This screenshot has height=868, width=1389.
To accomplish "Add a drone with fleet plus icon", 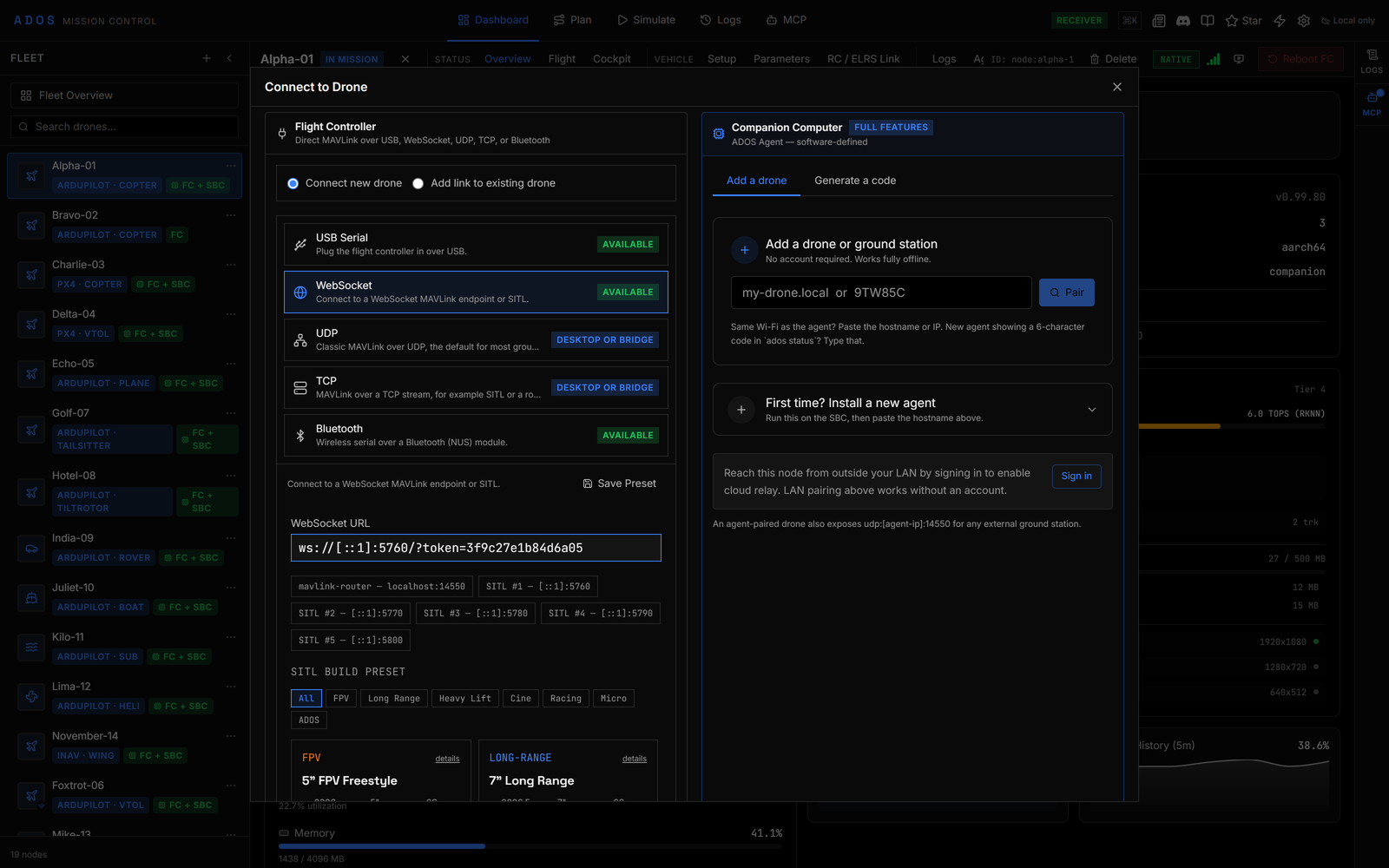I will tap(207, 58).
